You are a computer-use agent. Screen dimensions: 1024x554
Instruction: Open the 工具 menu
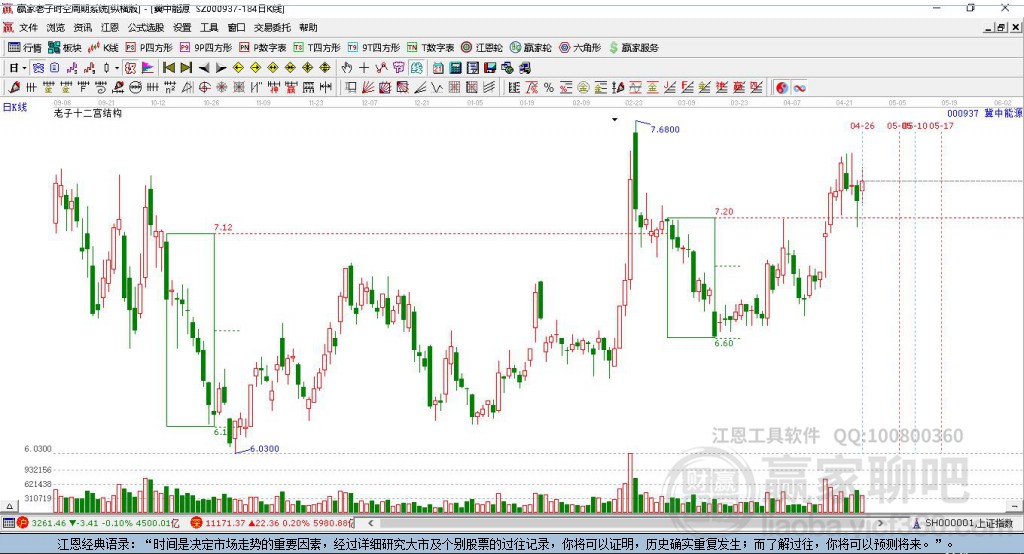tap(209, 27)
